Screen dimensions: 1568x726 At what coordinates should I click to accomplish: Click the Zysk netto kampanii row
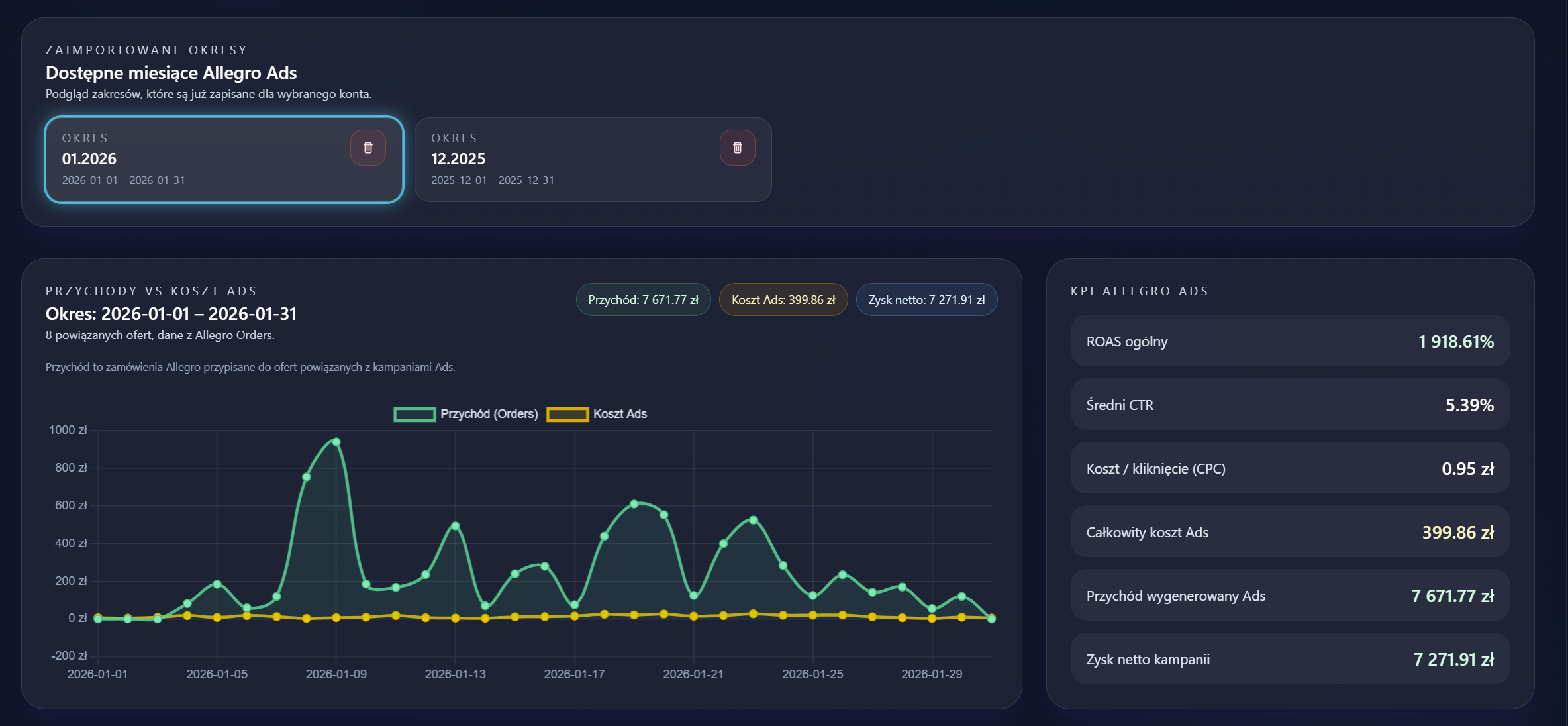(1289, 659)
